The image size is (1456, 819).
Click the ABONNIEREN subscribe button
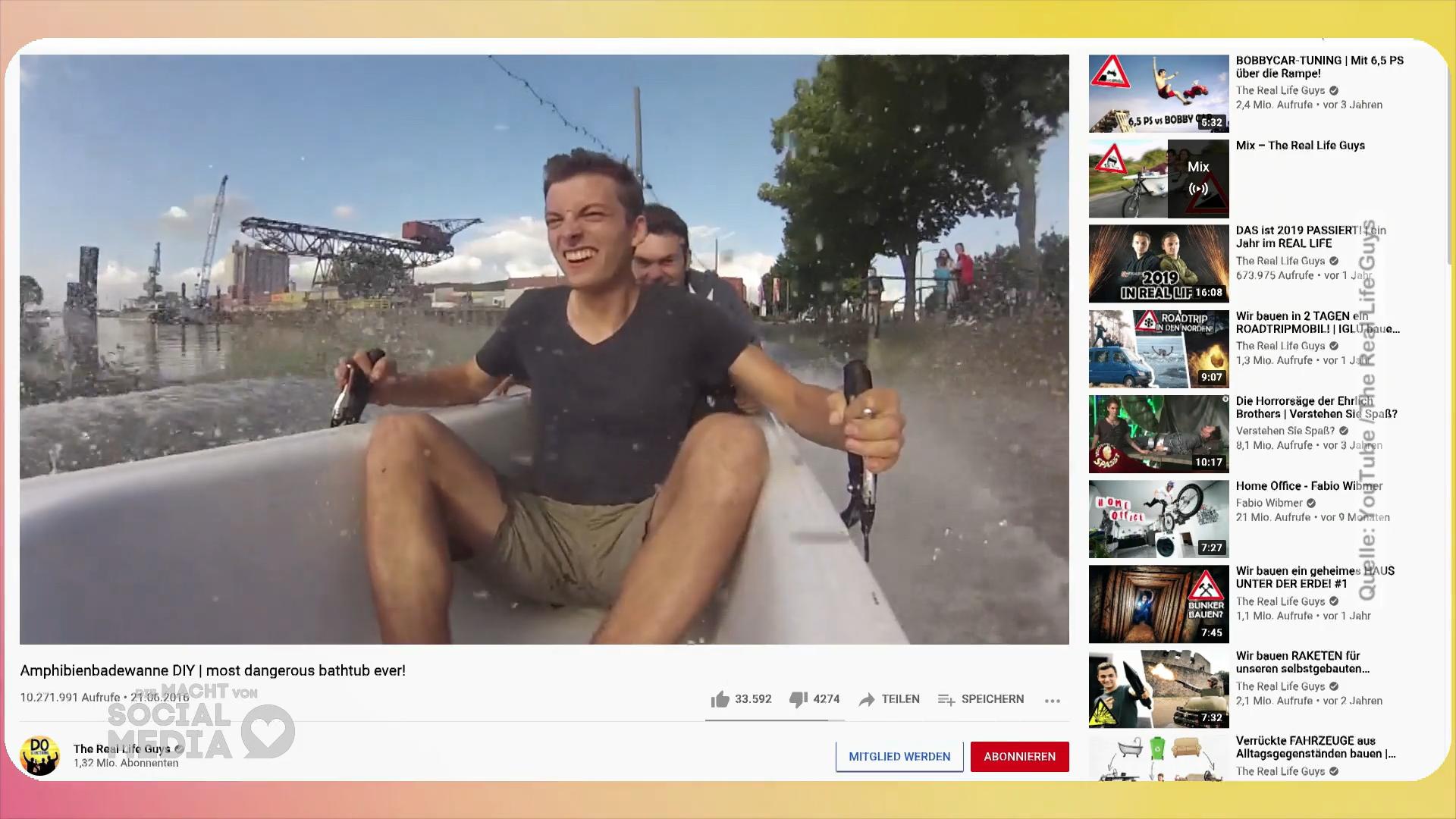point(1019,756)
